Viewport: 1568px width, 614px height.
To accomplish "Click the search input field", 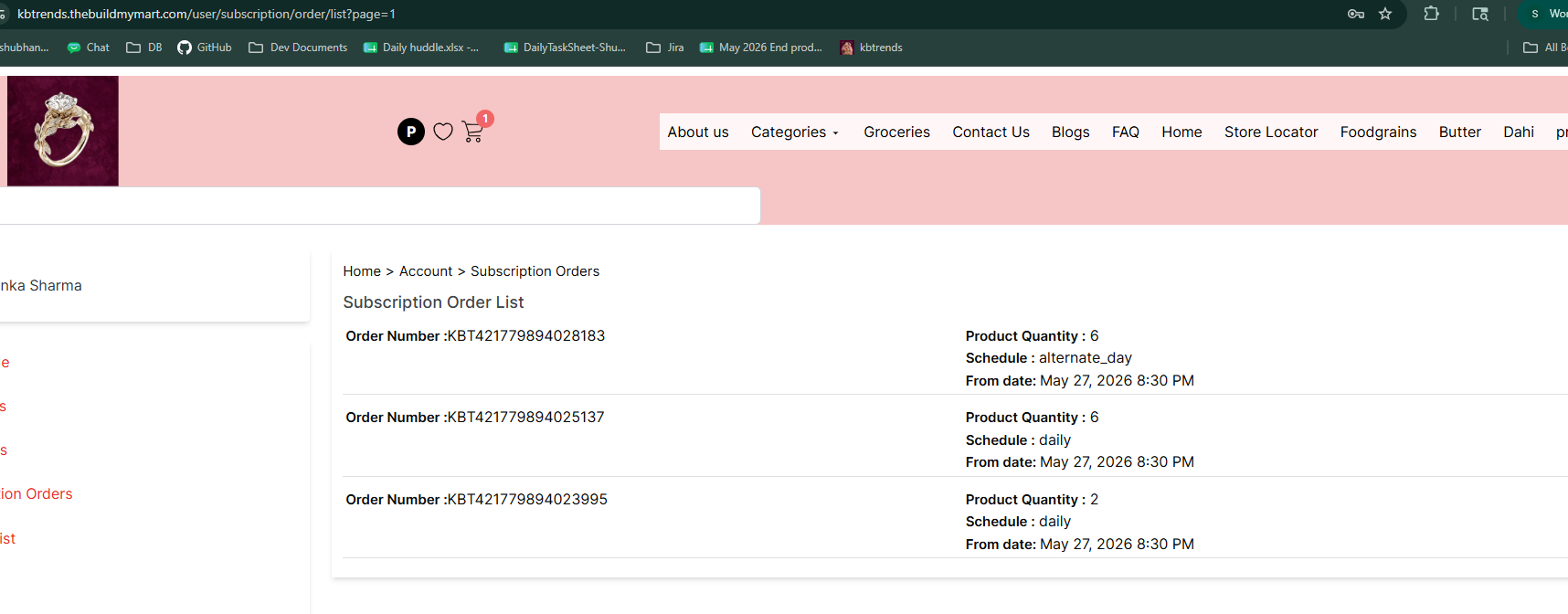I will tap(380, 206).
